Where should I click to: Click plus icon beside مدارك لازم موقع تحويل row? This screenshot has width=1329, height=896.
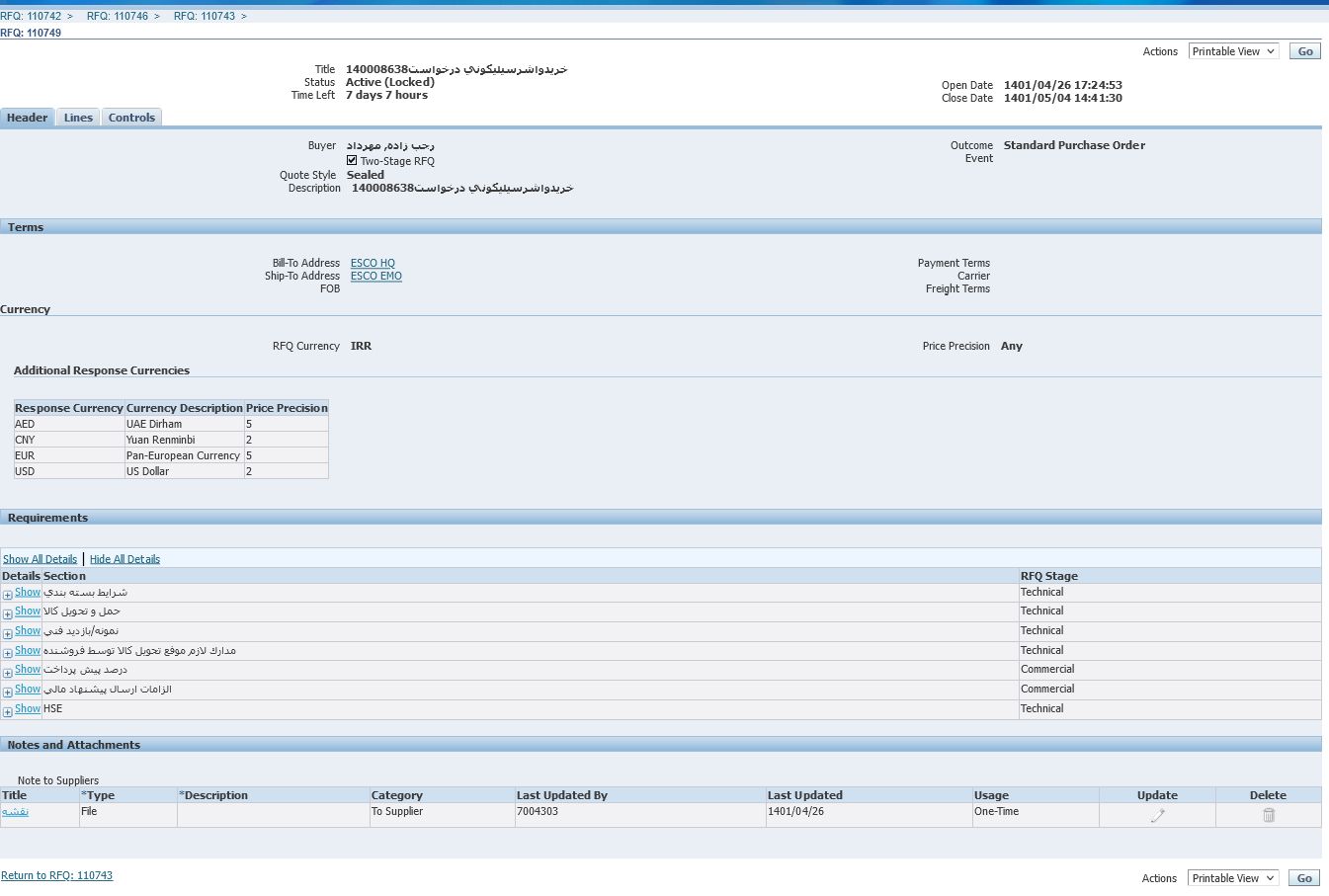click(x=7, y=653)
